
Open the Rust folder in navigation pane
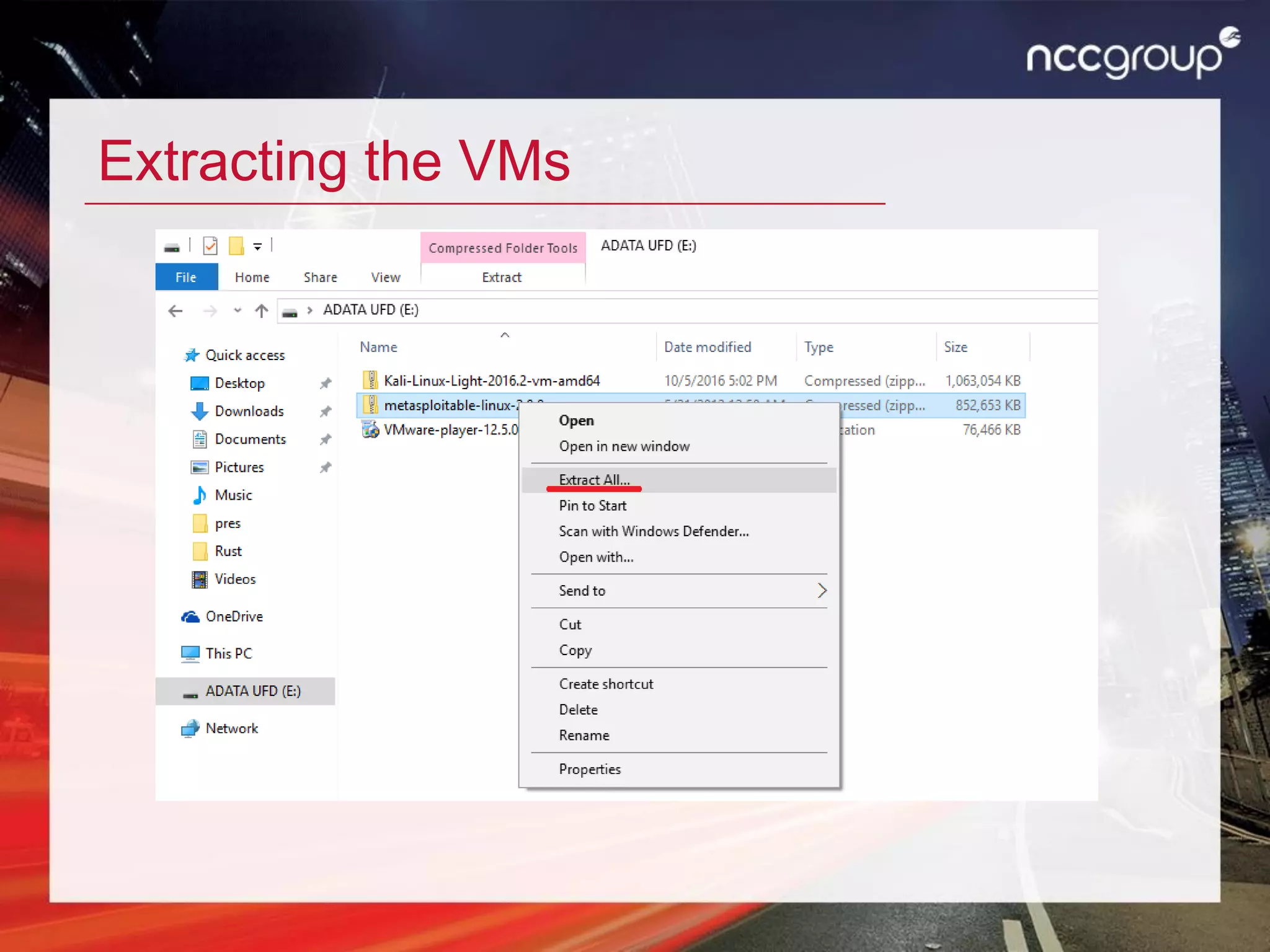click(228, 551)
